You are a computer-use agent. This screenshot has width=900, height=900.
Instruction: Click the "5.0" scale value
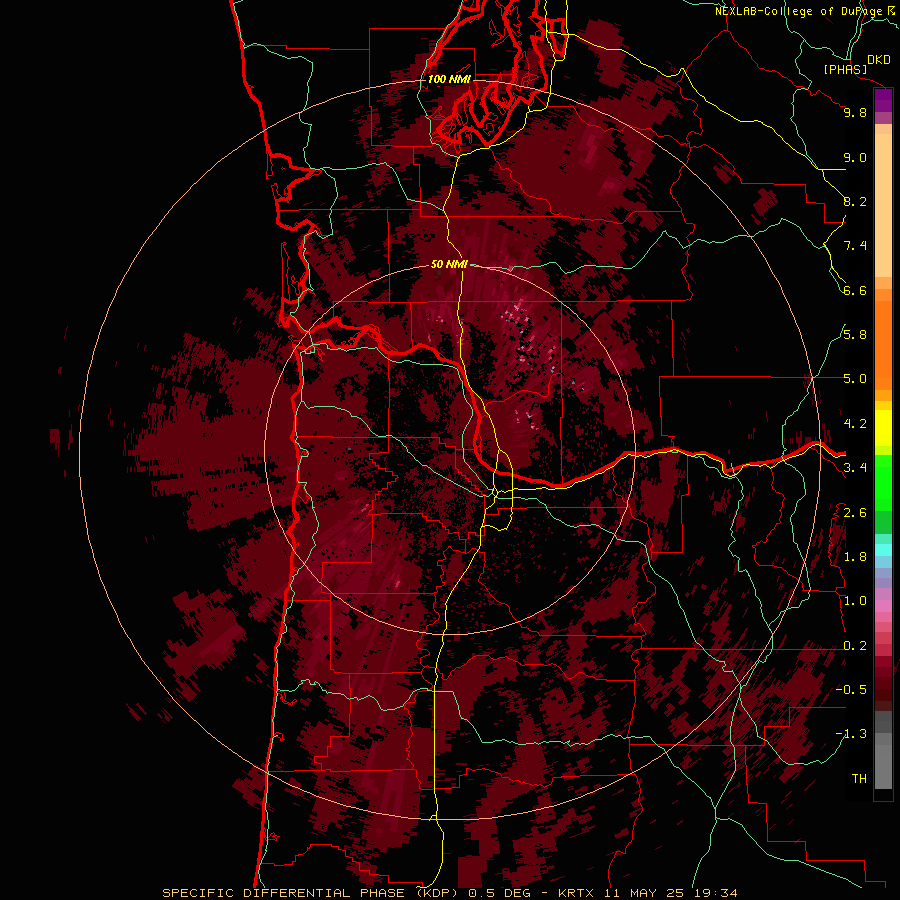coord(855,379)
